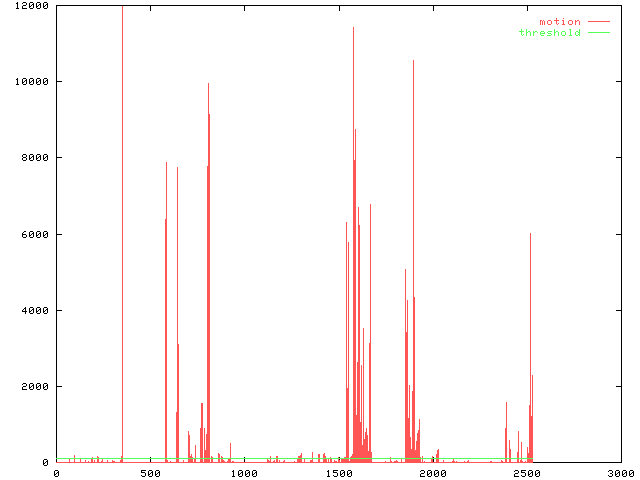Click the 2500 x-axis tick label
The image size is (640, 480).
click(526, 473)
